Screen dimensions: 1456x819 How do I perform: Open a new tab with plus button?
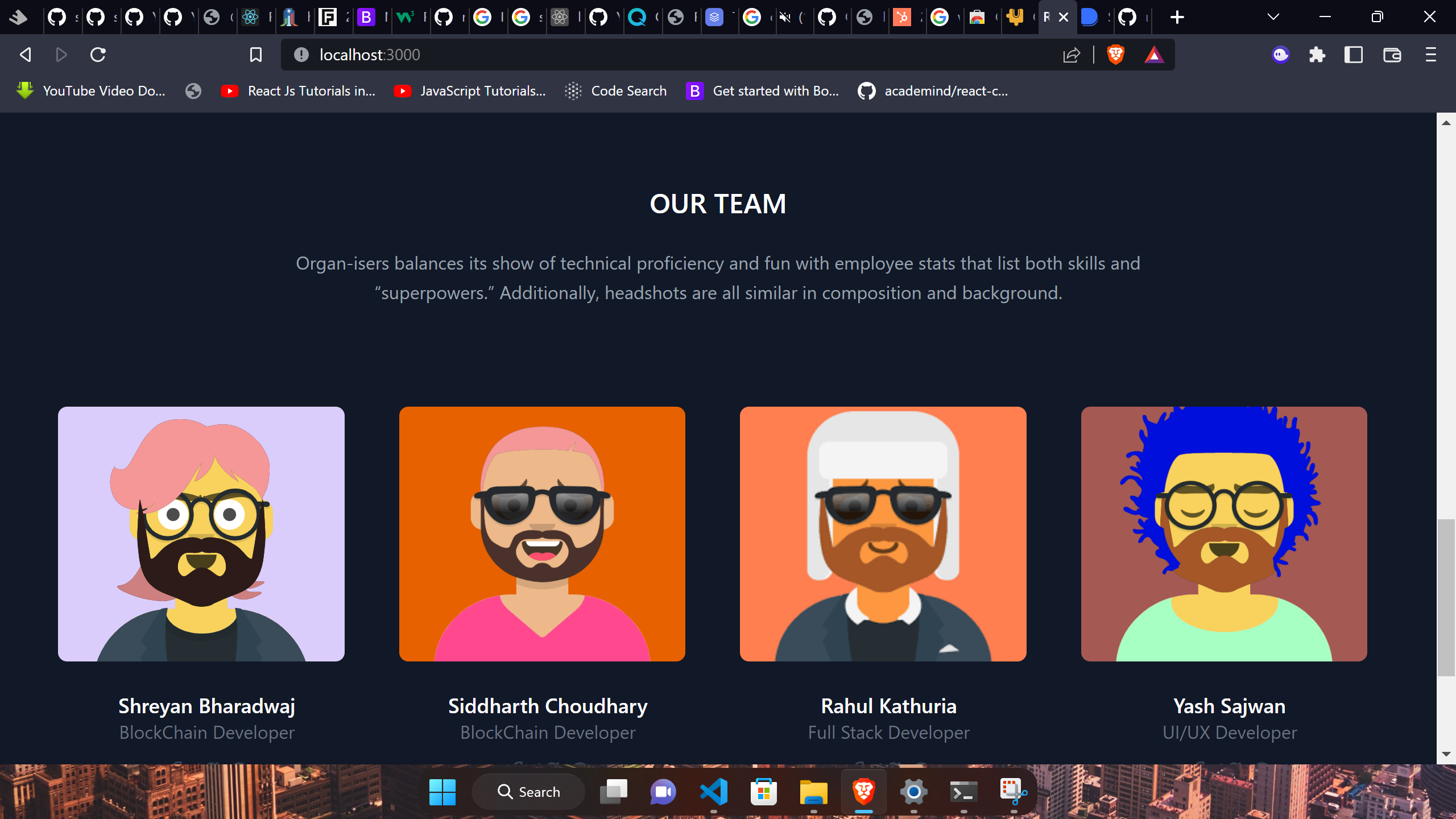click(1177, 17)
